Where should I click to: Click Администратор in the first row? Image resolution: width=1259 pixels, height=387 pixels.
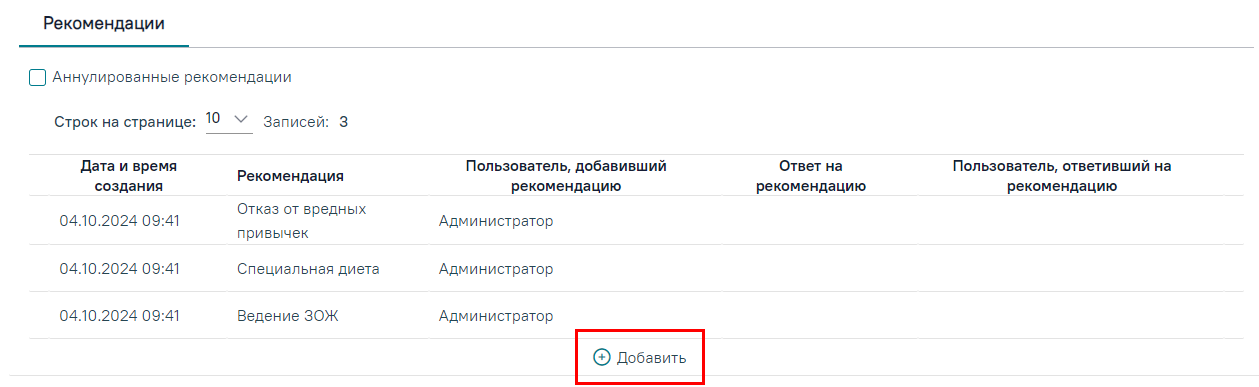(496, 221)
